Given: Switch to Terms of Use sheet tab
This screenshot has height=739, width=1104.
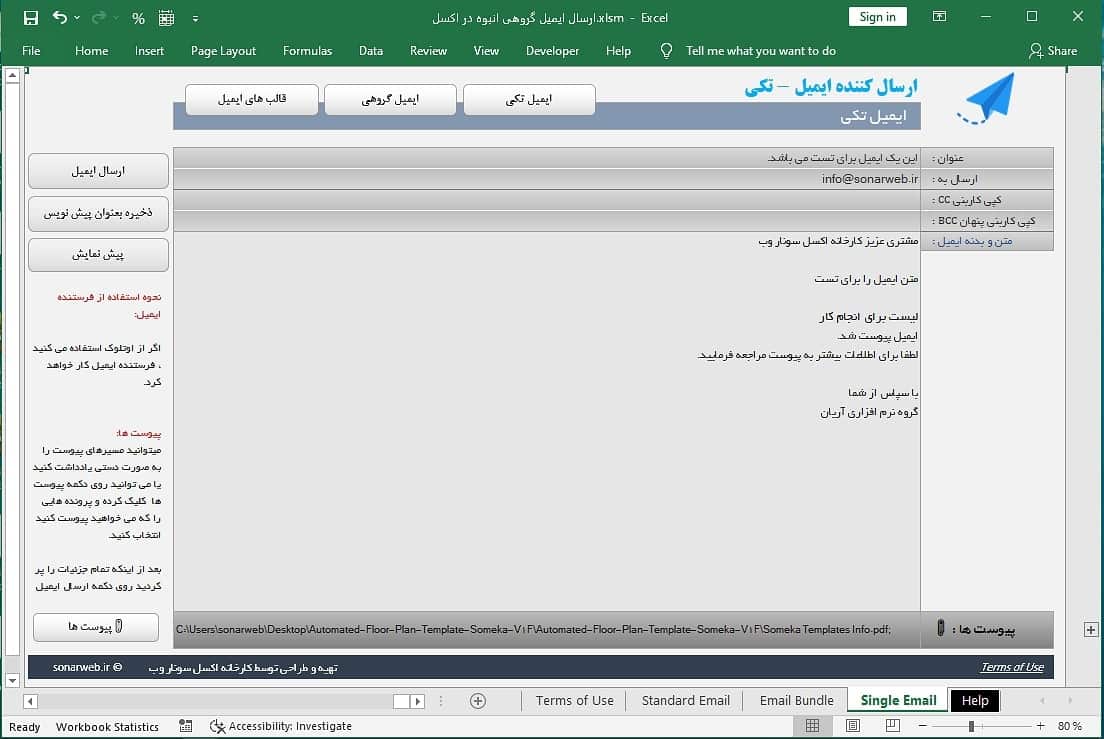Looking at the screenshot, I should (575, 701).
